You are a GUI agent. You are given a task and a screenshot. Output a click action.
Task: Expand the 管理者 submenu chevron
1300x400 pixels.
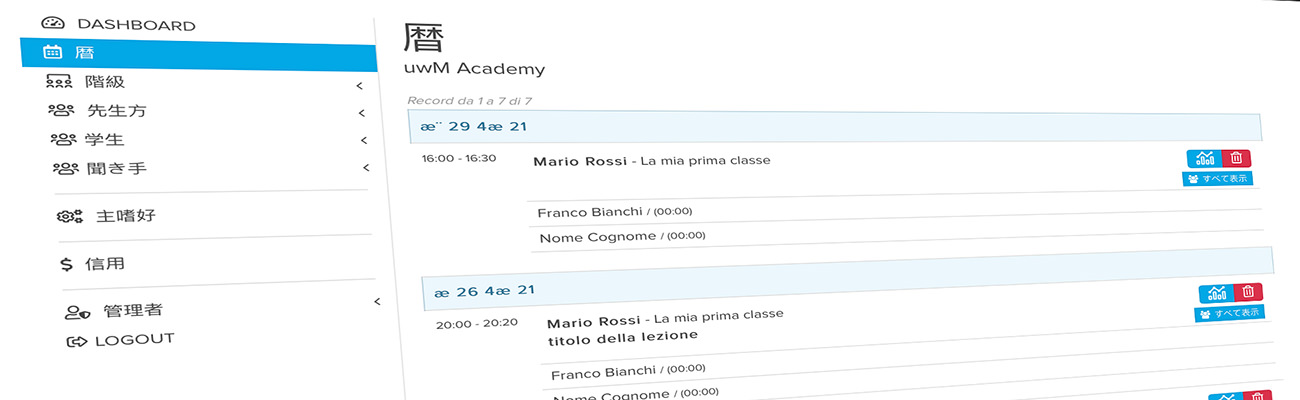376,301
